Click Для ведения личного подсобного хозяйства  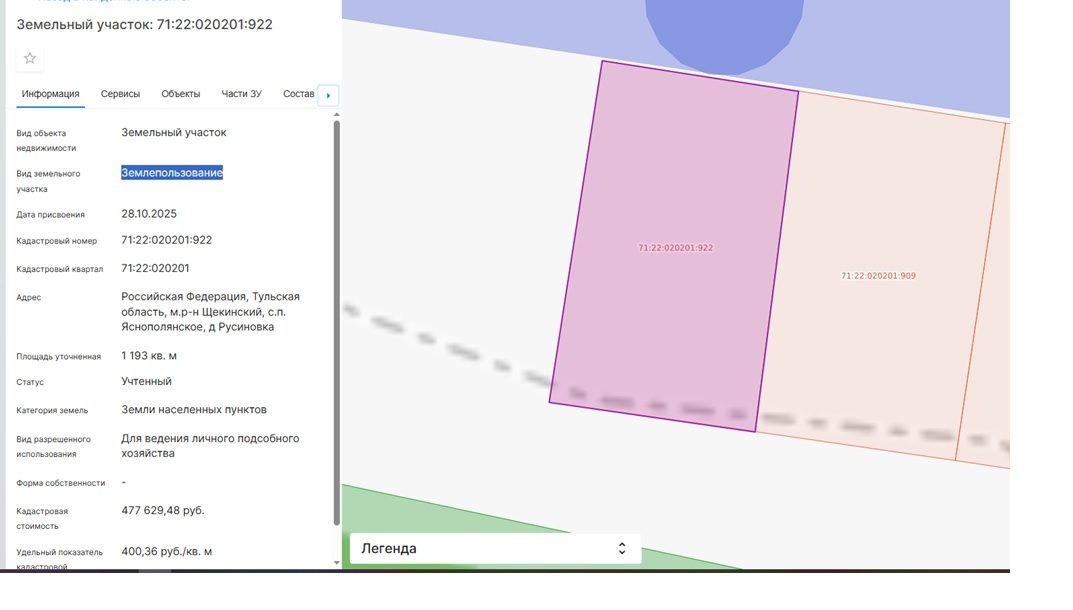pos(210,446)
